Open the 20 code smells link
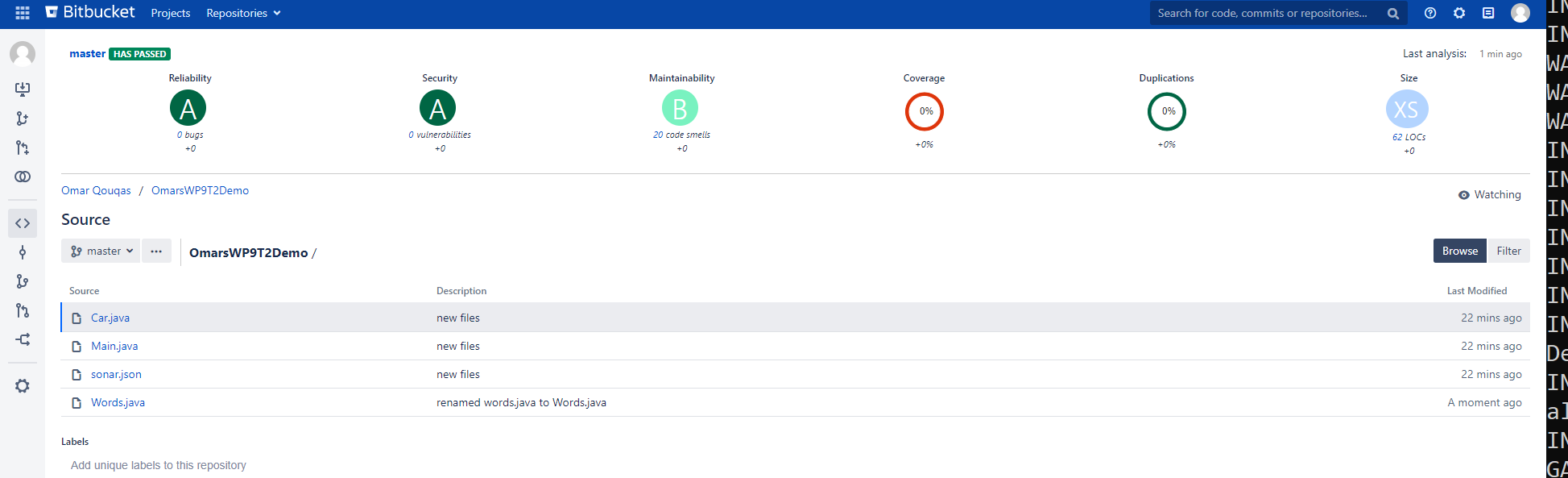Image resolution: width=1568 pixels, height=478 pixels. (682, 135)
